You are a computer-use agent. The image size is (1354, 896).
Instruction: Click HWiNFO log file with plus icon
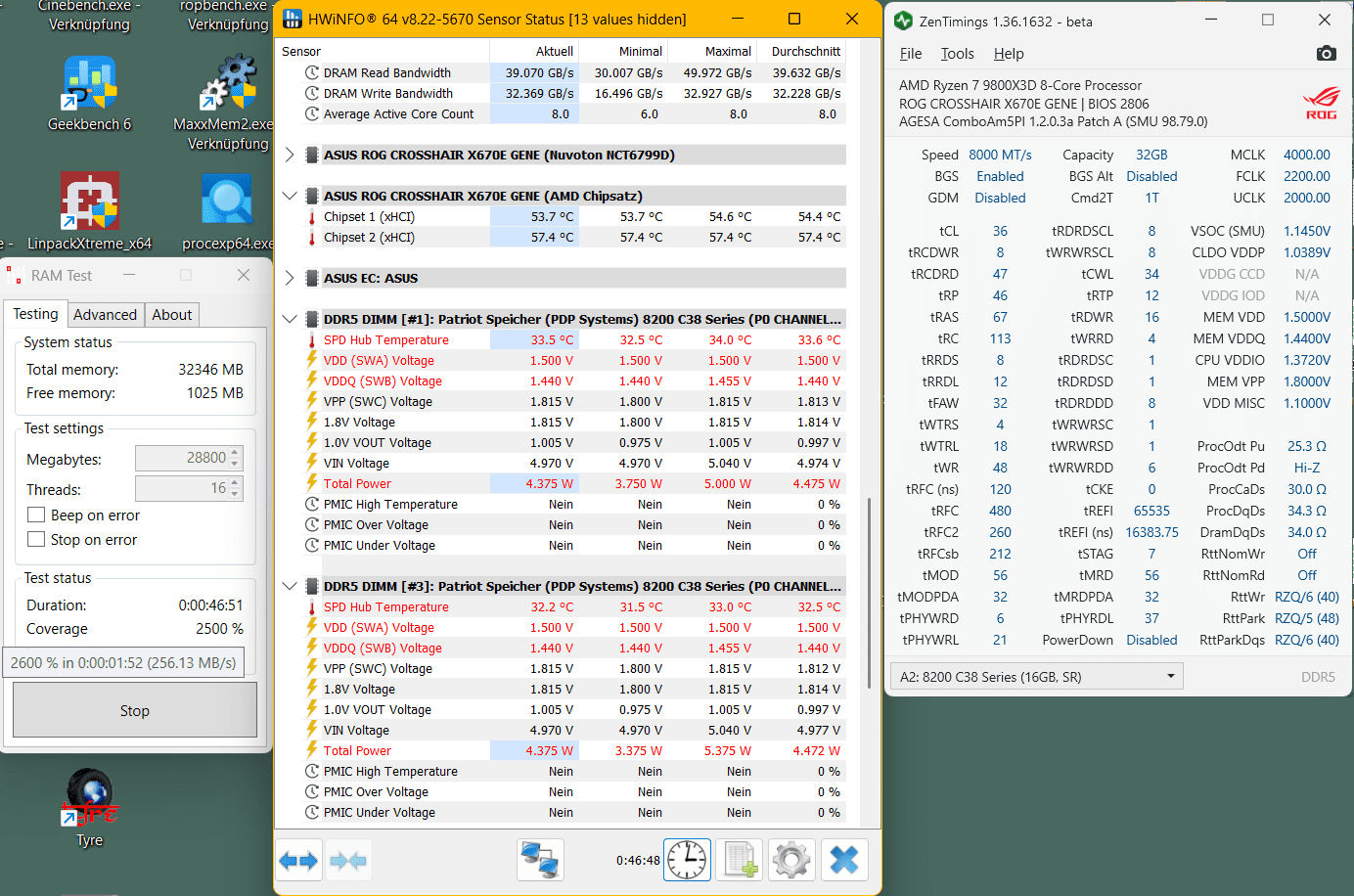[740, 861]
